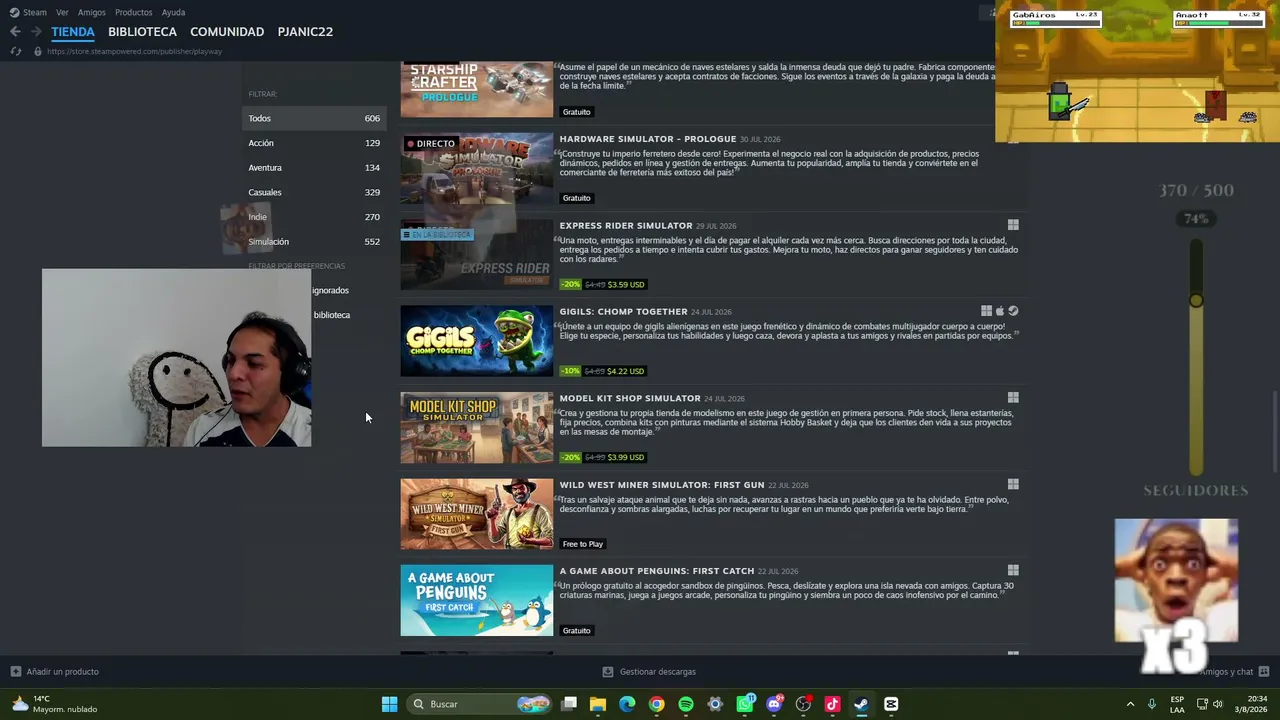The width and height of the screenshot is (1280, 720).
Task: Open WhatsApp from the taskbar
Action: pyautogui.click(x=745, y=704)
